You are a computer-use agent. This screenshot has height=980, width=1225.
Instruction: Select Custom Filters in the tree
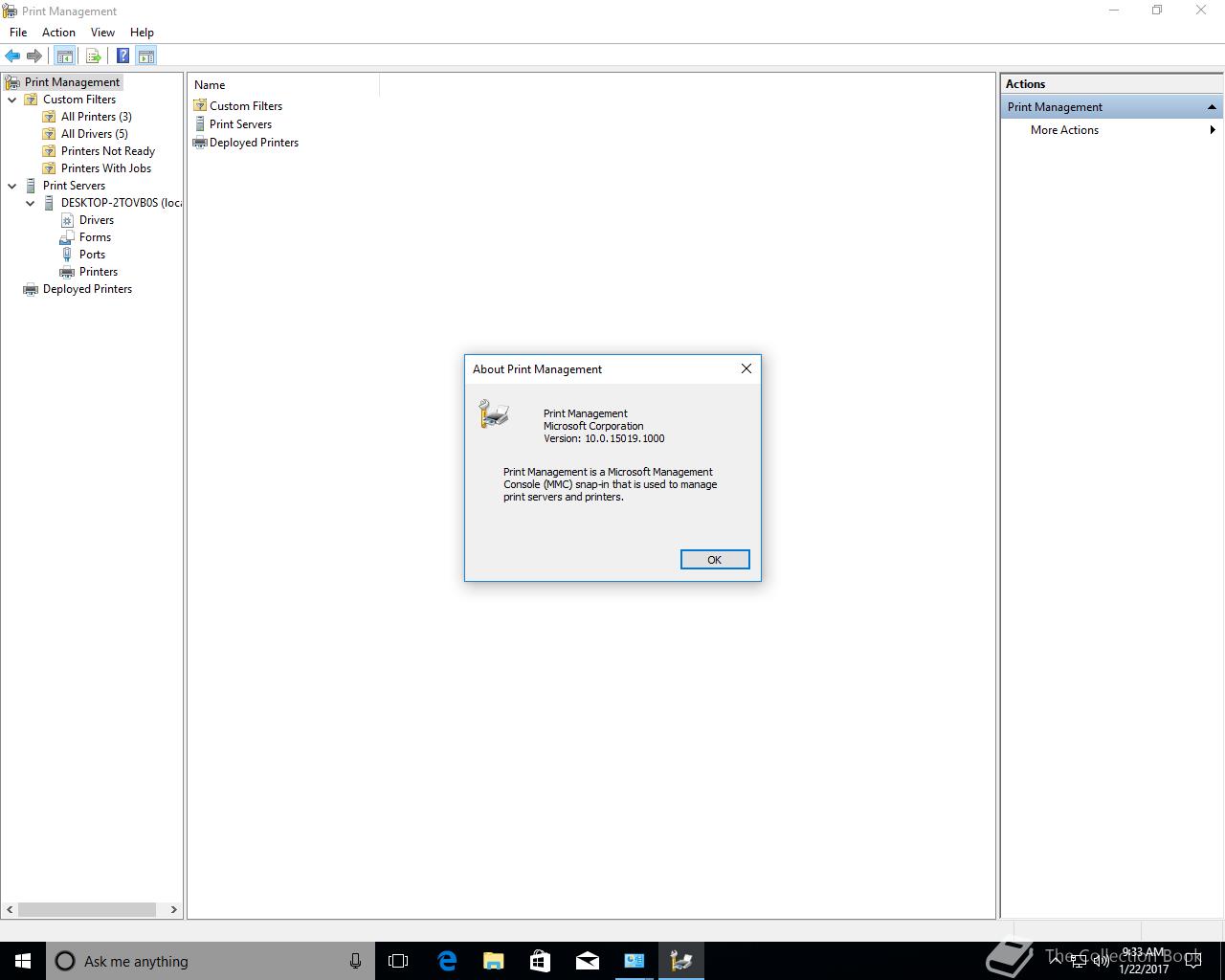(79, 100)
